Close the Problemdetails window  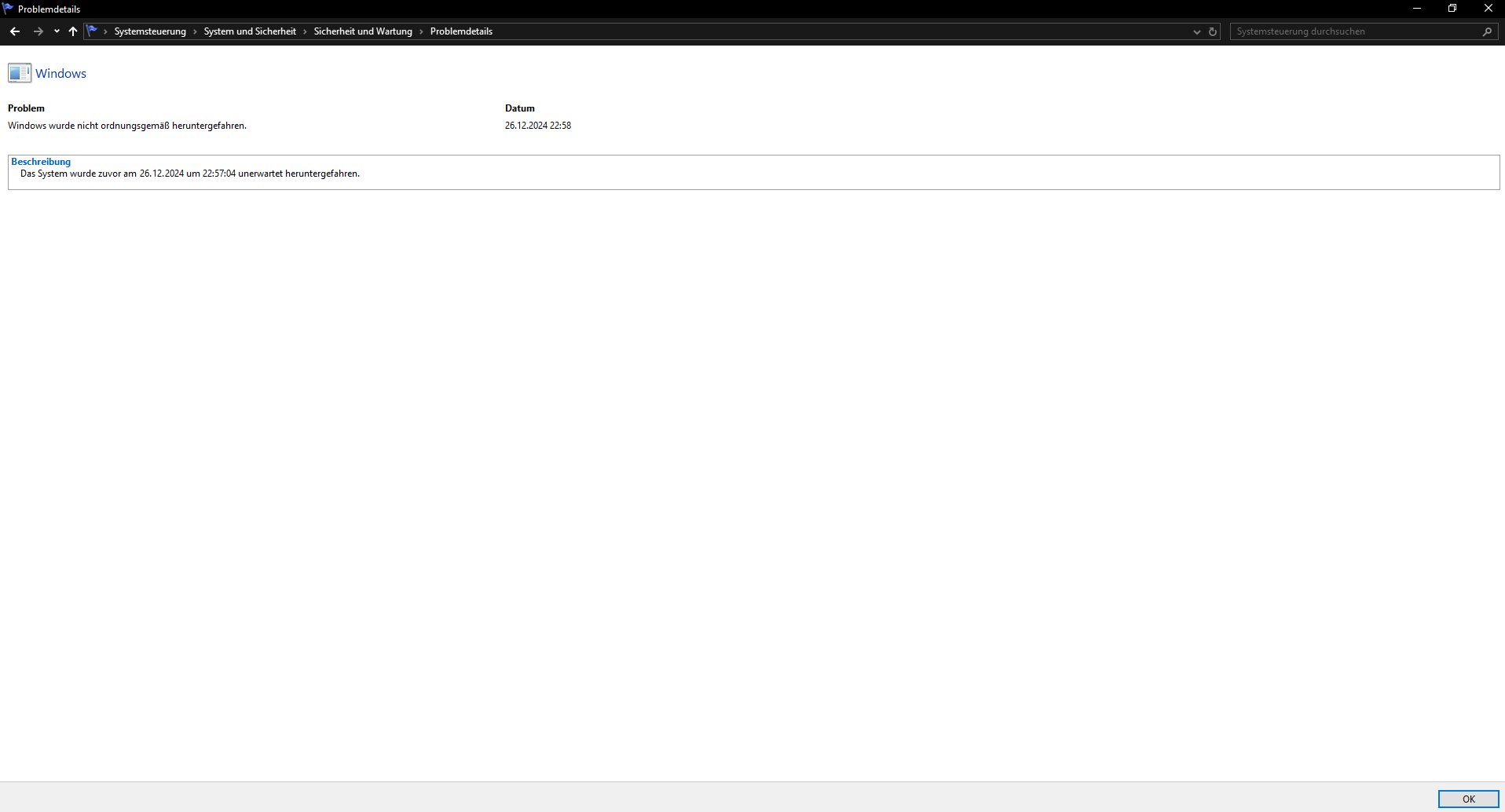pyautogui.click(x=1488, y=9)
